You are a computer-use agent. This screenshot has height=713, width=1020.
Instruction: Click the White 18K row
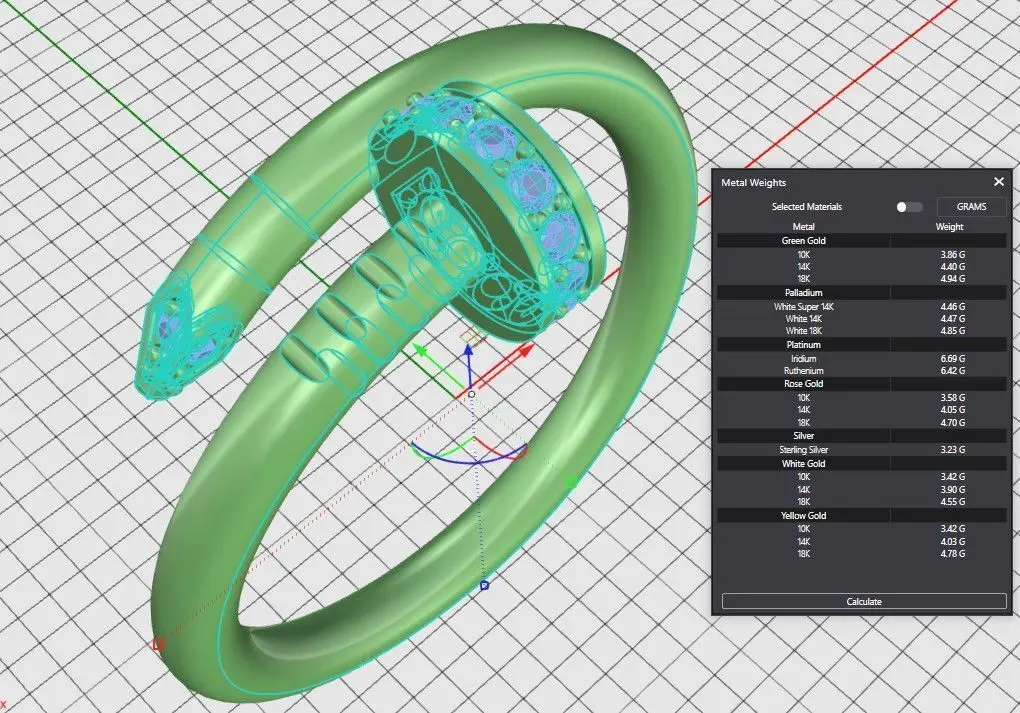tap(862, 331)
